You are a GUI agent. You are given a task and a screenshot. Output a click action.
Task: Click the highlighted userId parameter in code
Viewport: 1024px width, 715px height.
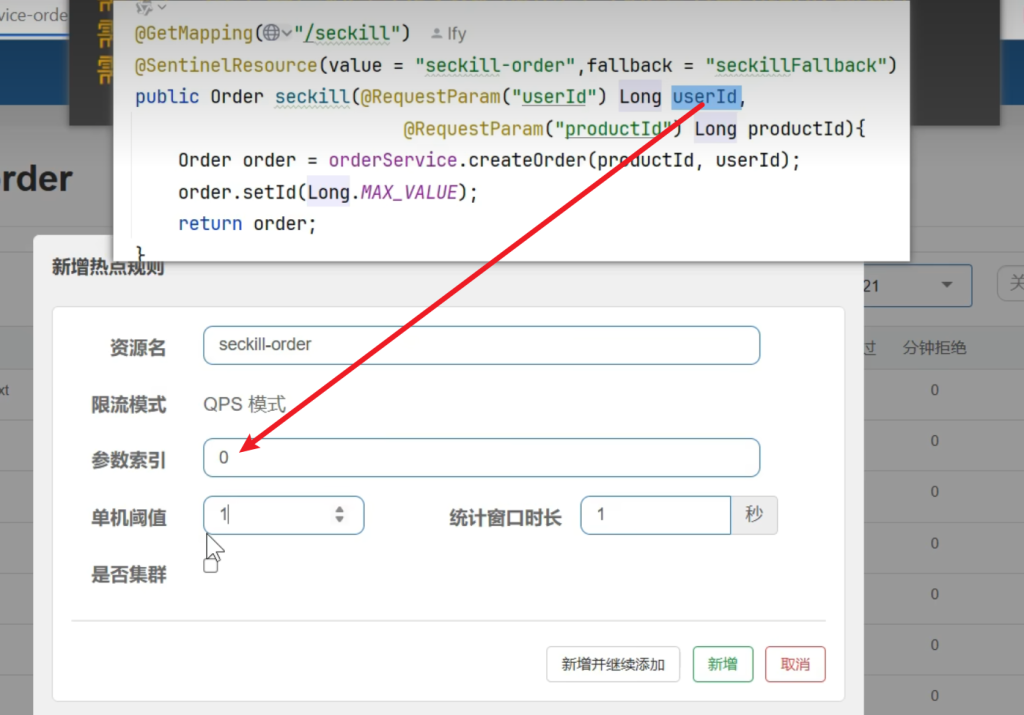pyautogui.click(x=705, y=97)
